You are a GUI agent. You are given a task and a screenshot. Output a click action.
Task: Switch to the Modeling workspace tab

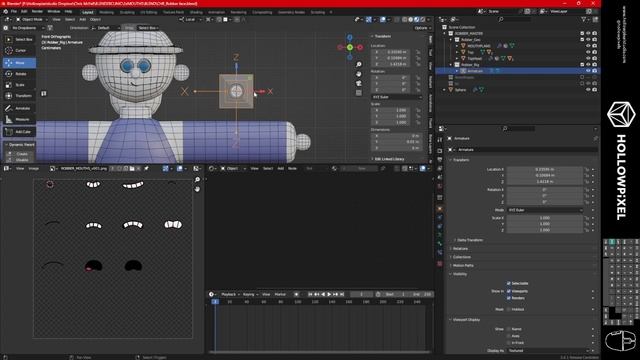click(x=107, y=12)
